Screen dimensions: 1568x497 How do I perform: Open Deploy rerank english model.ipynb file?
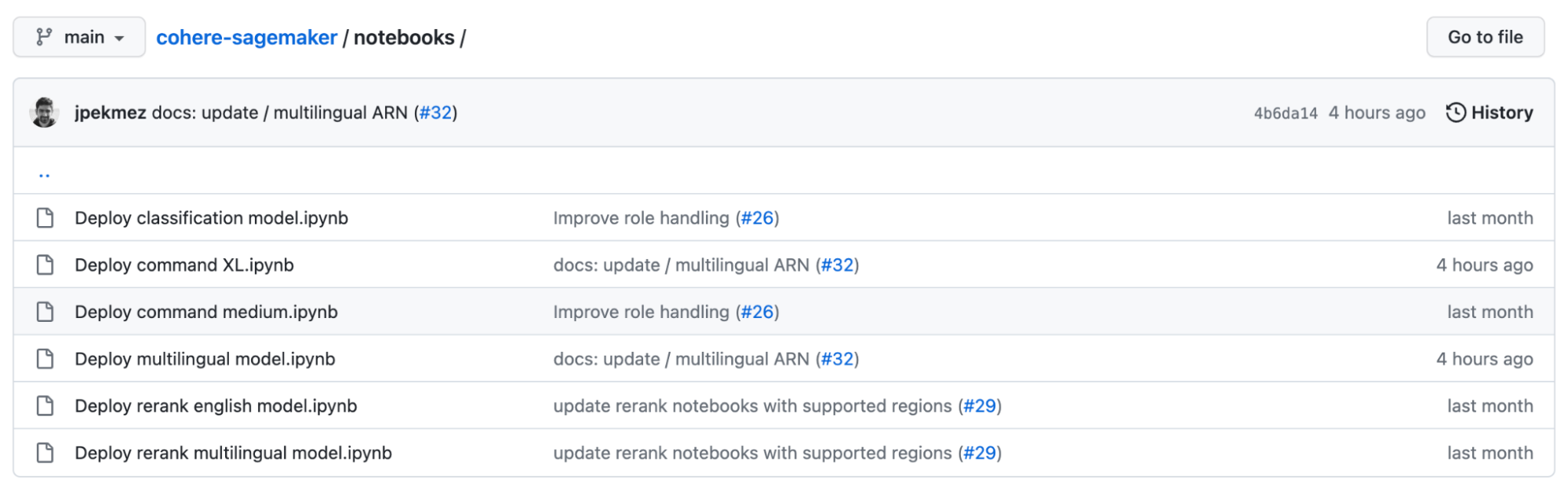coord(216,406)
